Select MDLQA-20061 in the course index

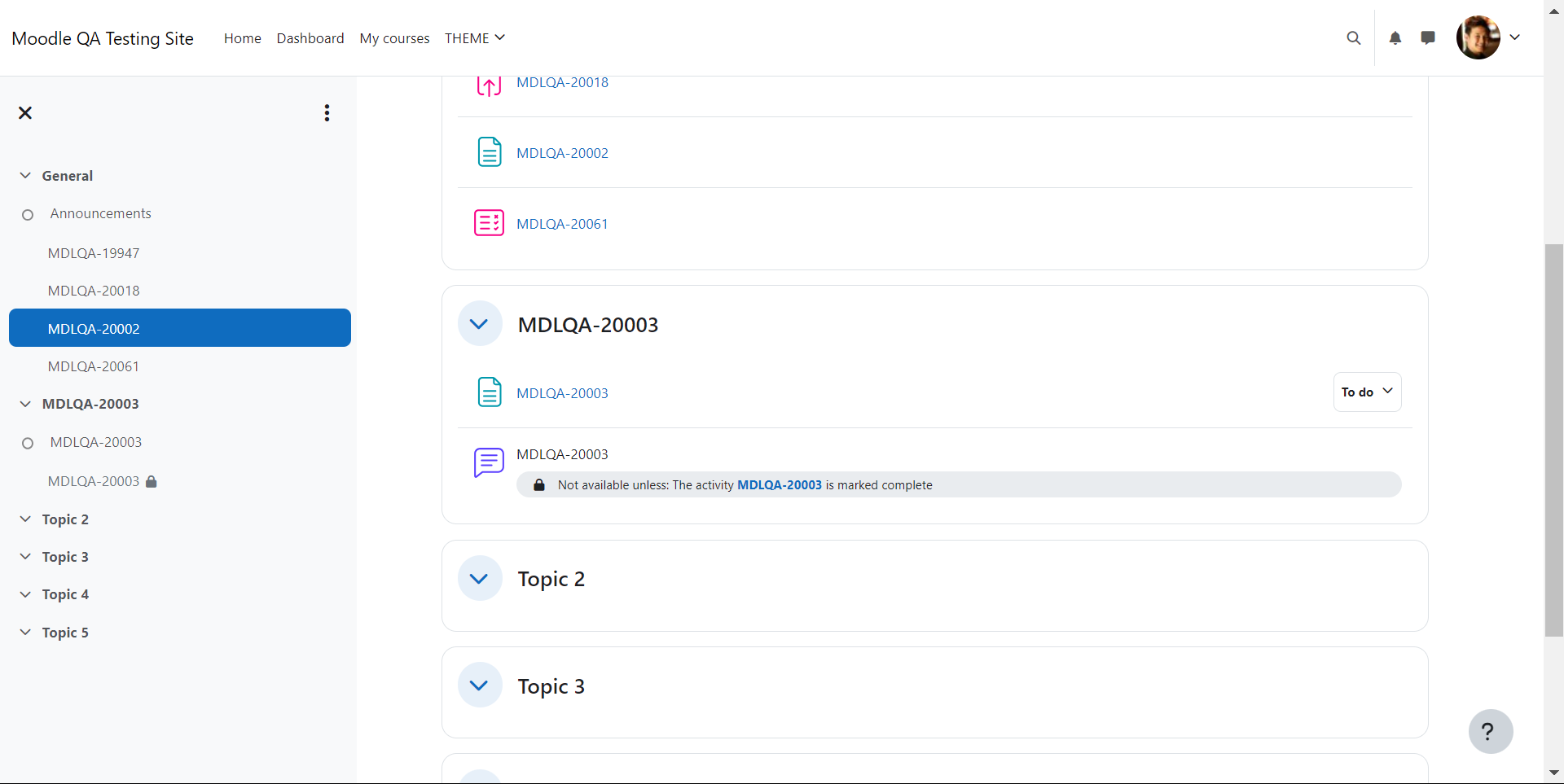click(x=94, y=366)
